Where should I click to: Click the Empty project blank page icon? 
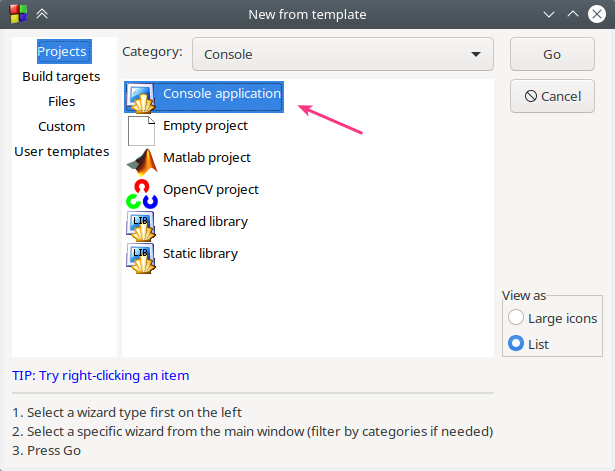click(141, 129)
